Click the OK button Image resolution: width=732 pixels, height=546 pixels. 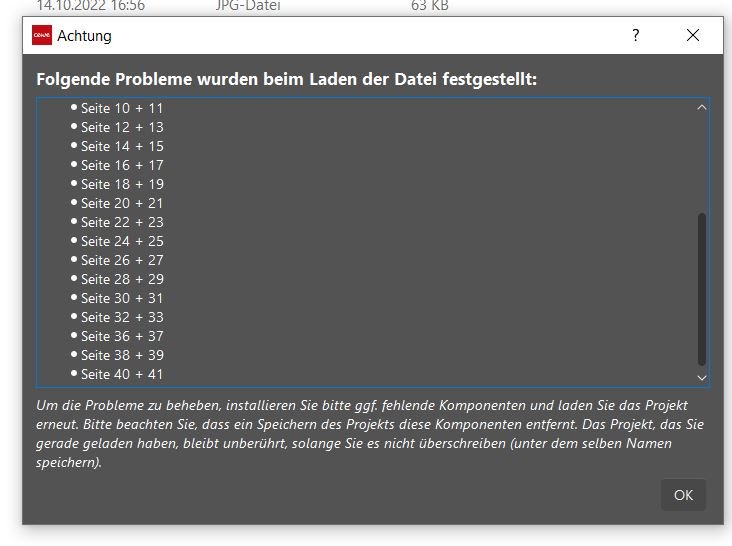(x=683, y=495)
